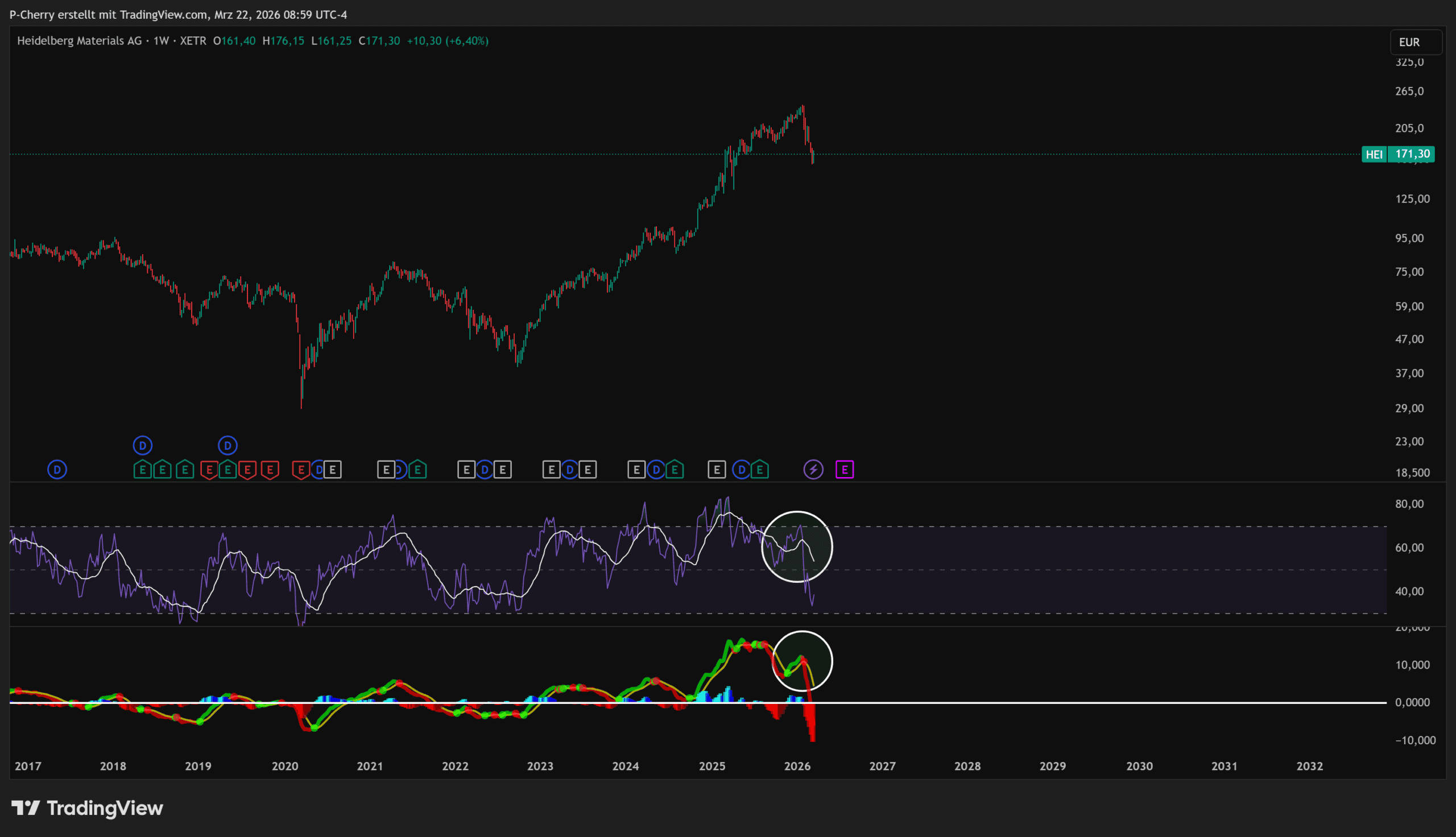Viewport: 1456px width, 837px height.
Task: Click the magenta upcoming earnings E marker
Action: [x=844, y=470]
